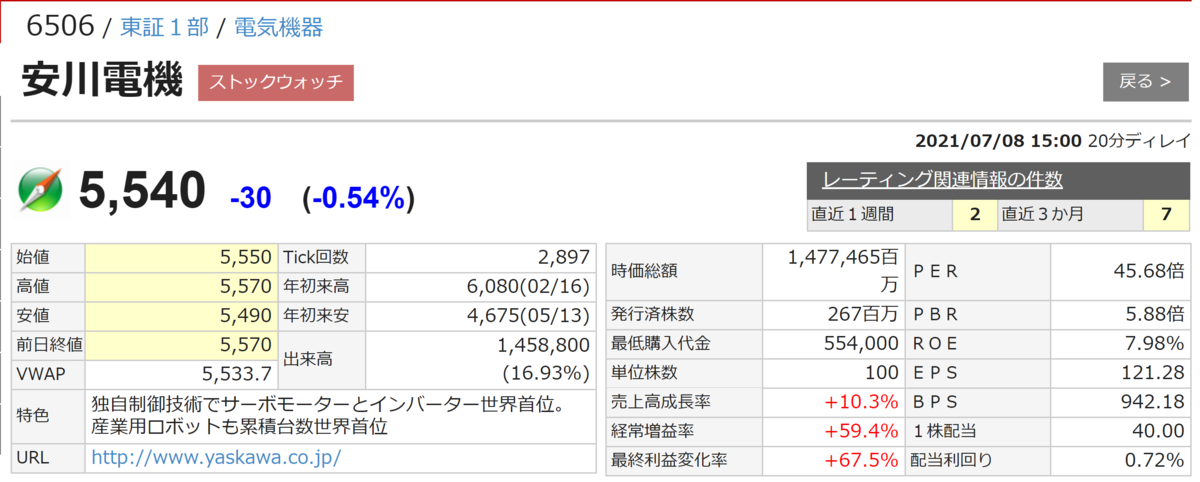Click the stock code 6506
Screen dimensions: 1200x482
click(58, 27)
